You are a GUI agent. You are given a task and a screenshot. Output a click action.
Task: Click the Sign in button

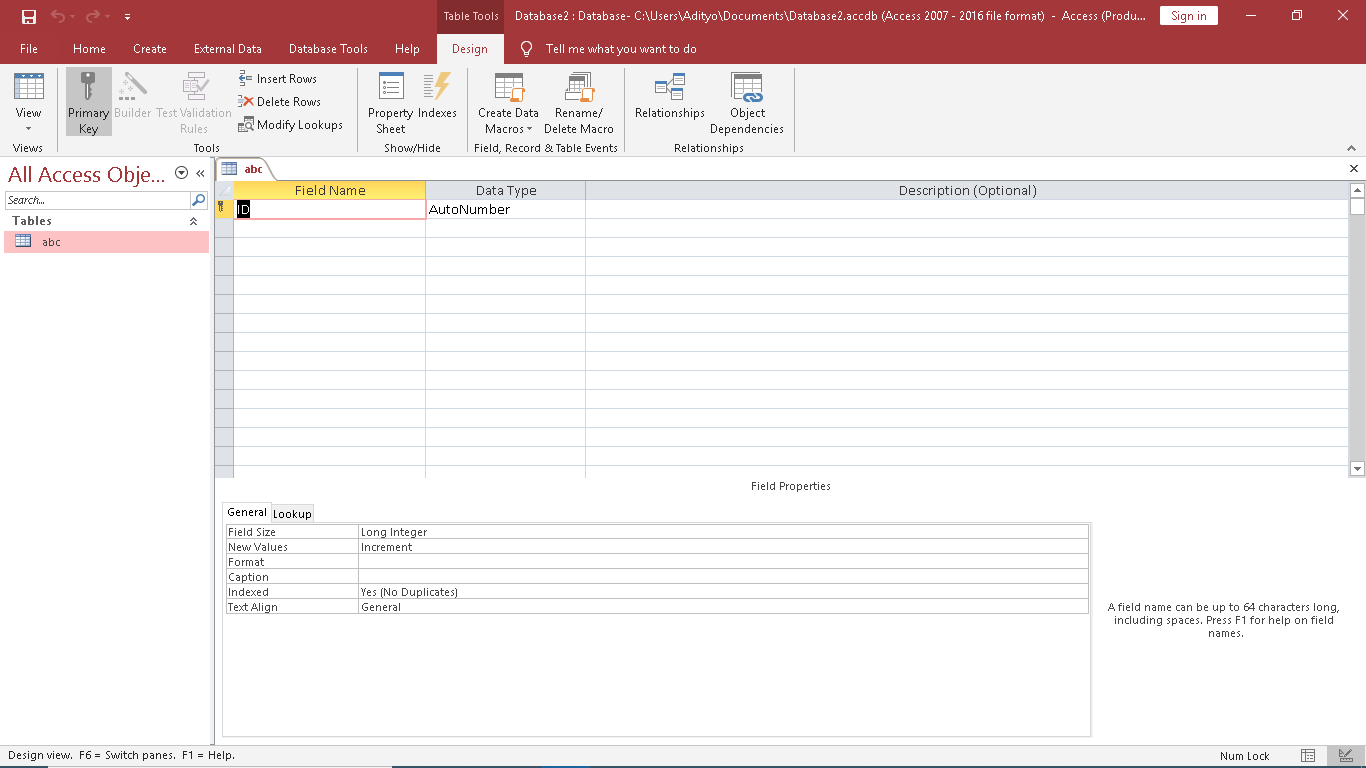pos(1188,16)
